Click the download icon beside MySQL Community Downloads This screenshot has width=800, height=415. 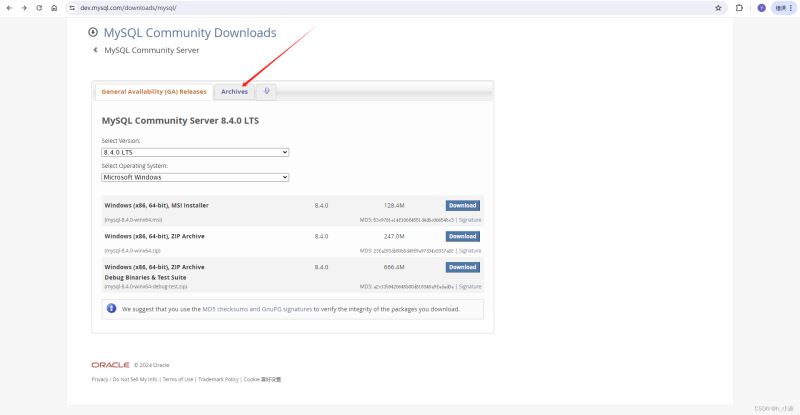pos(94,33)
